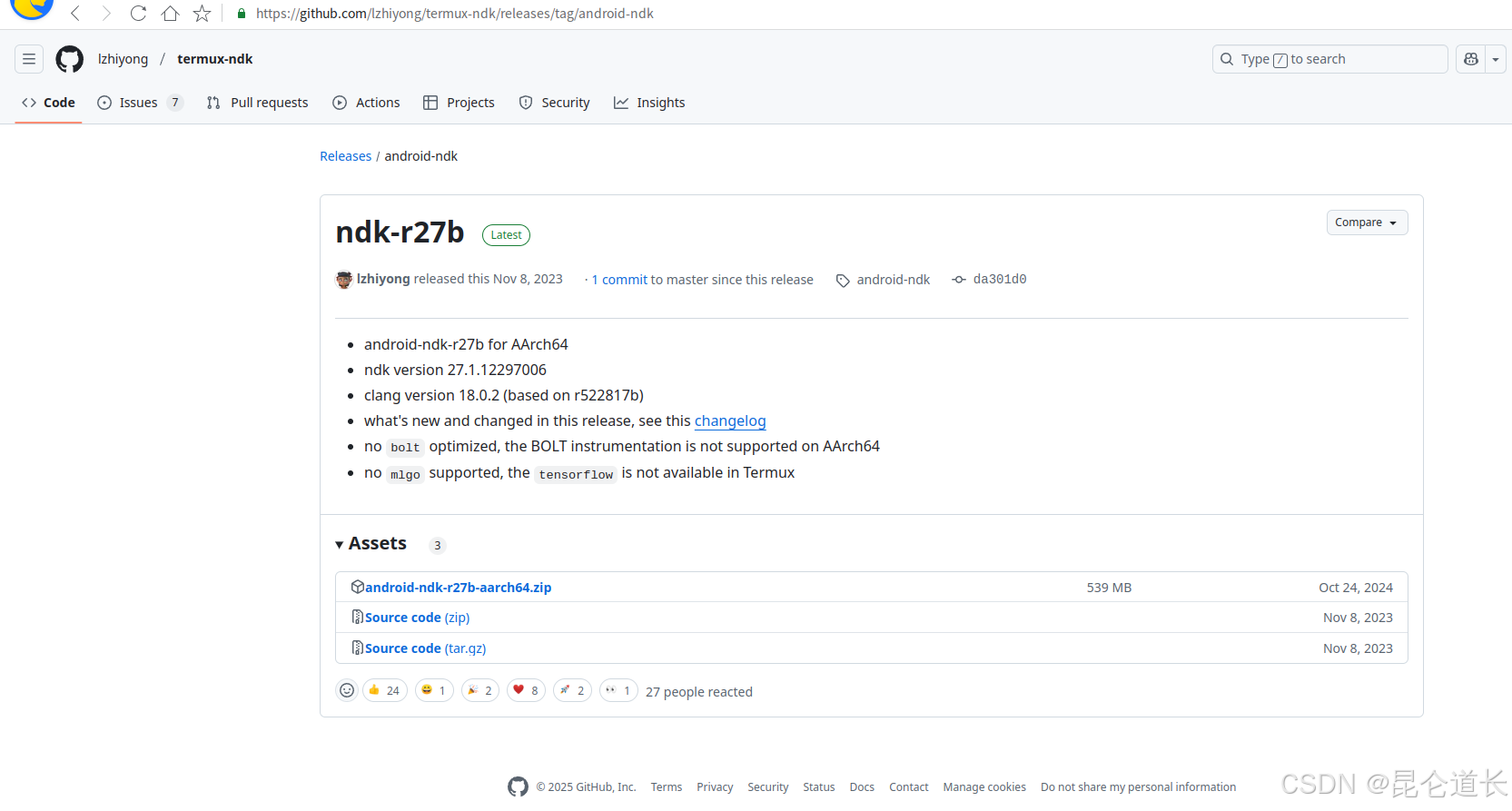Open Terms footer link

click(x=667, y=787)
